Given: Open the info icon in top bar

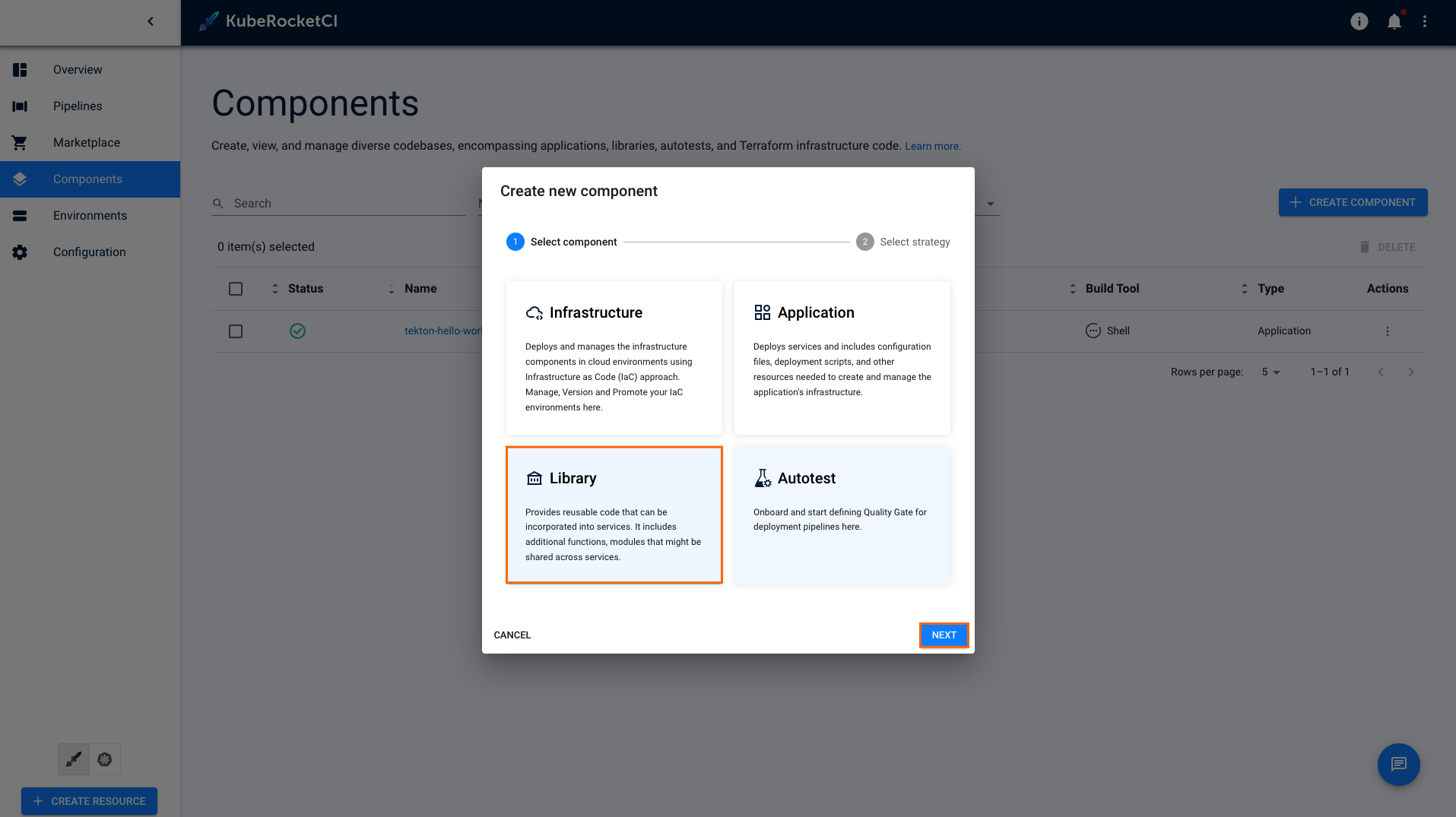Looking at the screenshot, I should (x=1359, y=21).
